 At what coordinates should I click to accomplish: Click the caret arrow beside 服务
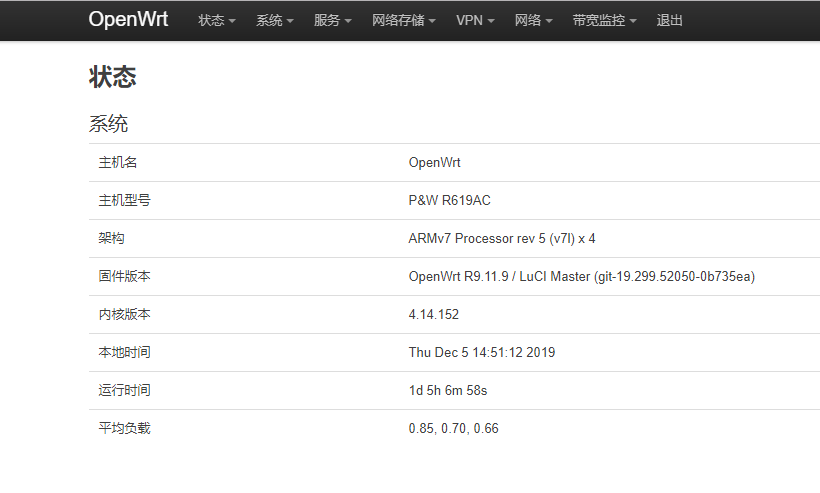[348, 21]
